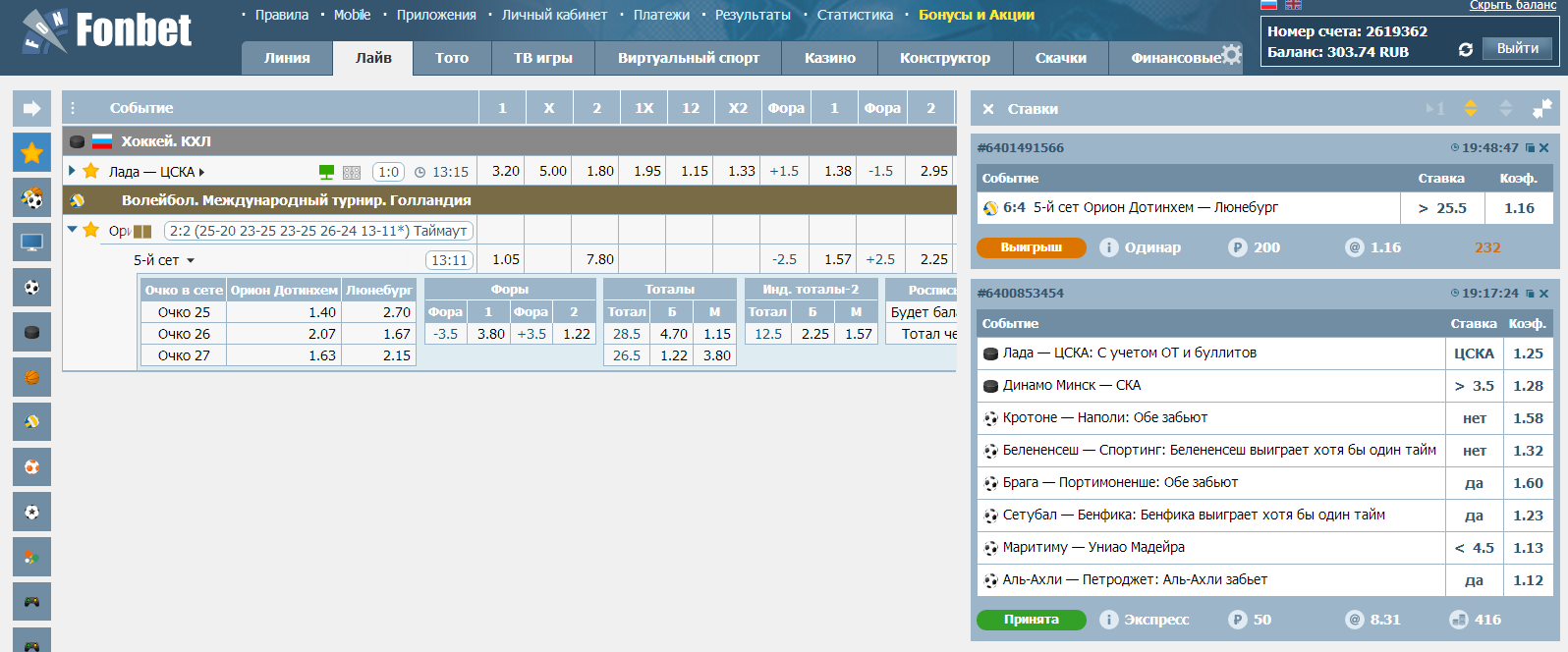The height and width of the screenshot is (652, 1568).
Task: Open settings gear next to the Финансовые tab
Action: click(x=1231, y=55)
